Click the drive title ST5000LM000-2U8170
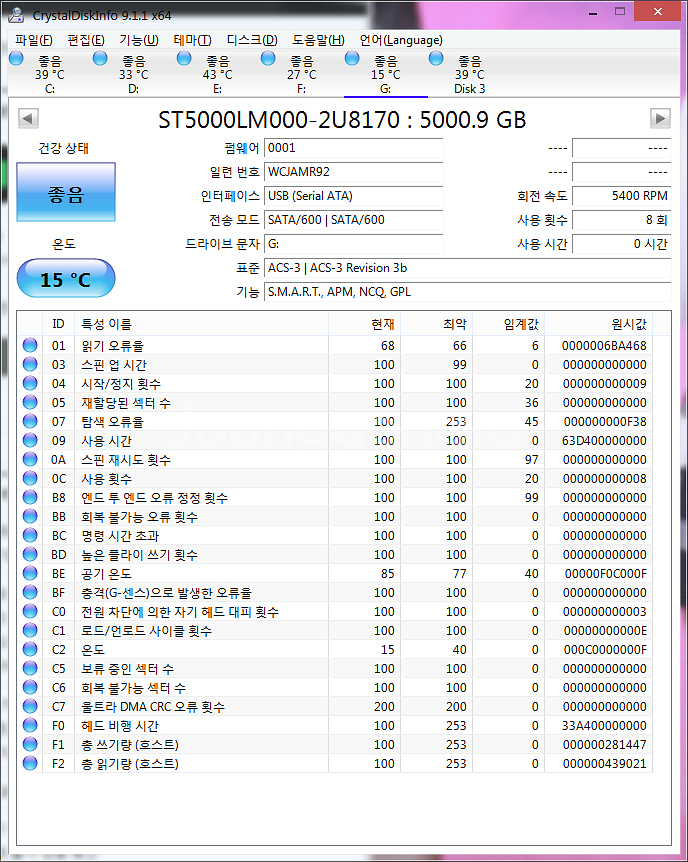The image size is (688, 862). click(279, 120)
